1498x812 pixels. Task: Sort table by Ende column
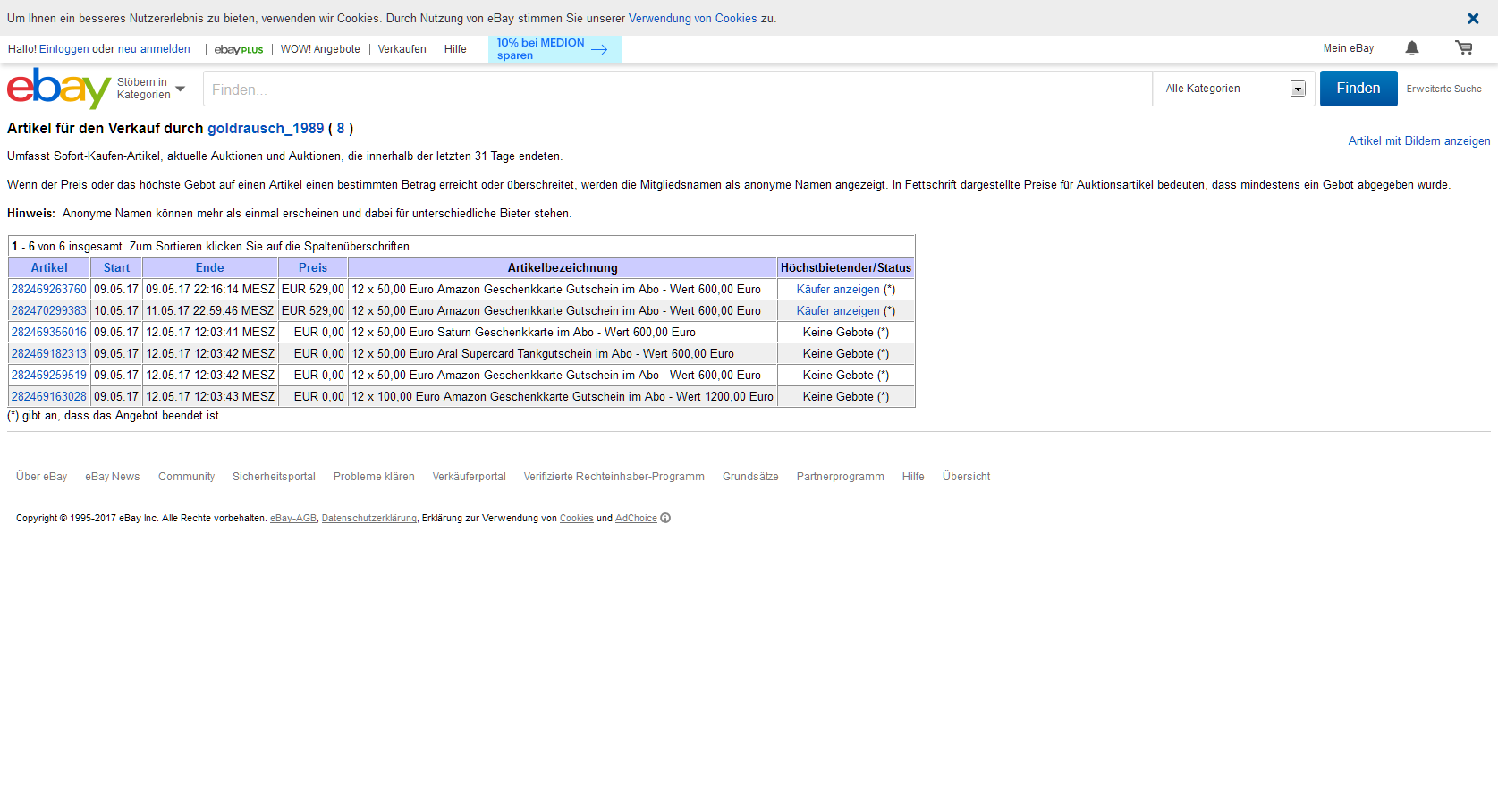[x=210, y=267]
